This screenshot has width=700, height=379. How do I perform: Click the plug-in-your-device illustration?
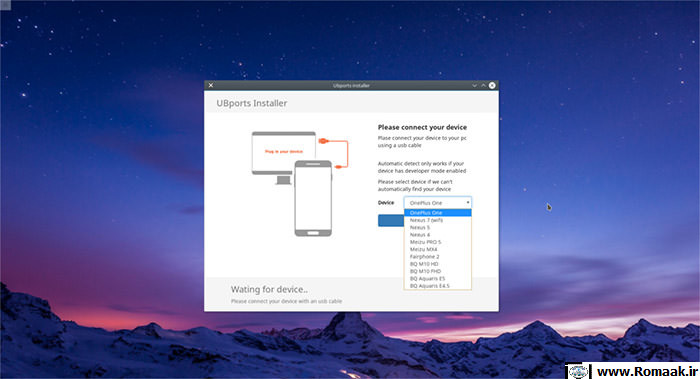click(300, 183)
